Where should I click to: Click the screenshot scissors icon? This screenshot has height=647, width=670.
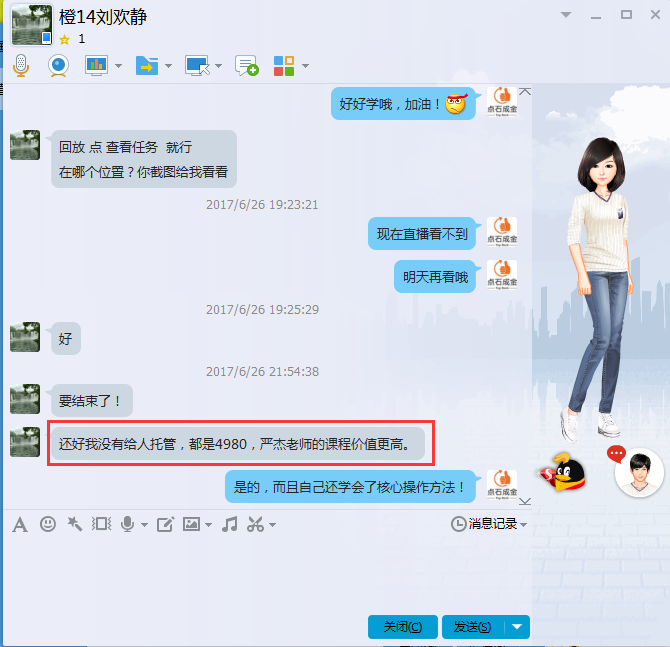click(256, 524)
